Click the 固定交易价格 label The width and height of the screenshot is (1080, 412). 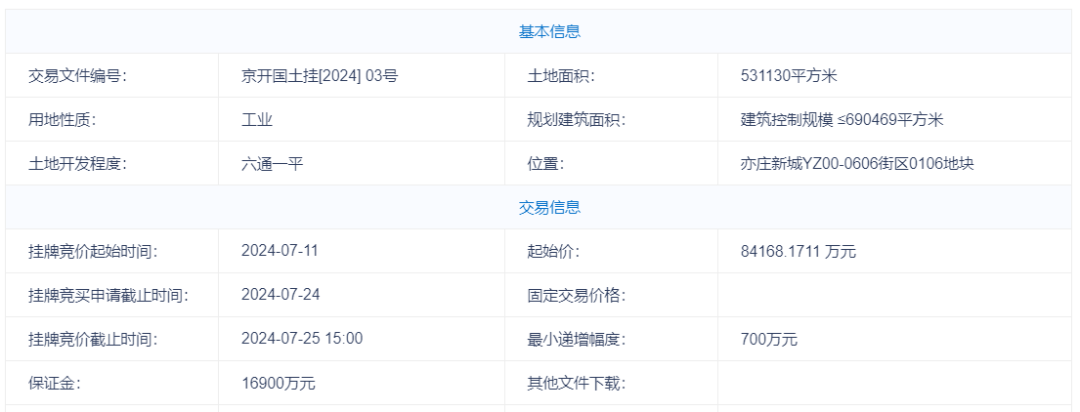point(575,295)
